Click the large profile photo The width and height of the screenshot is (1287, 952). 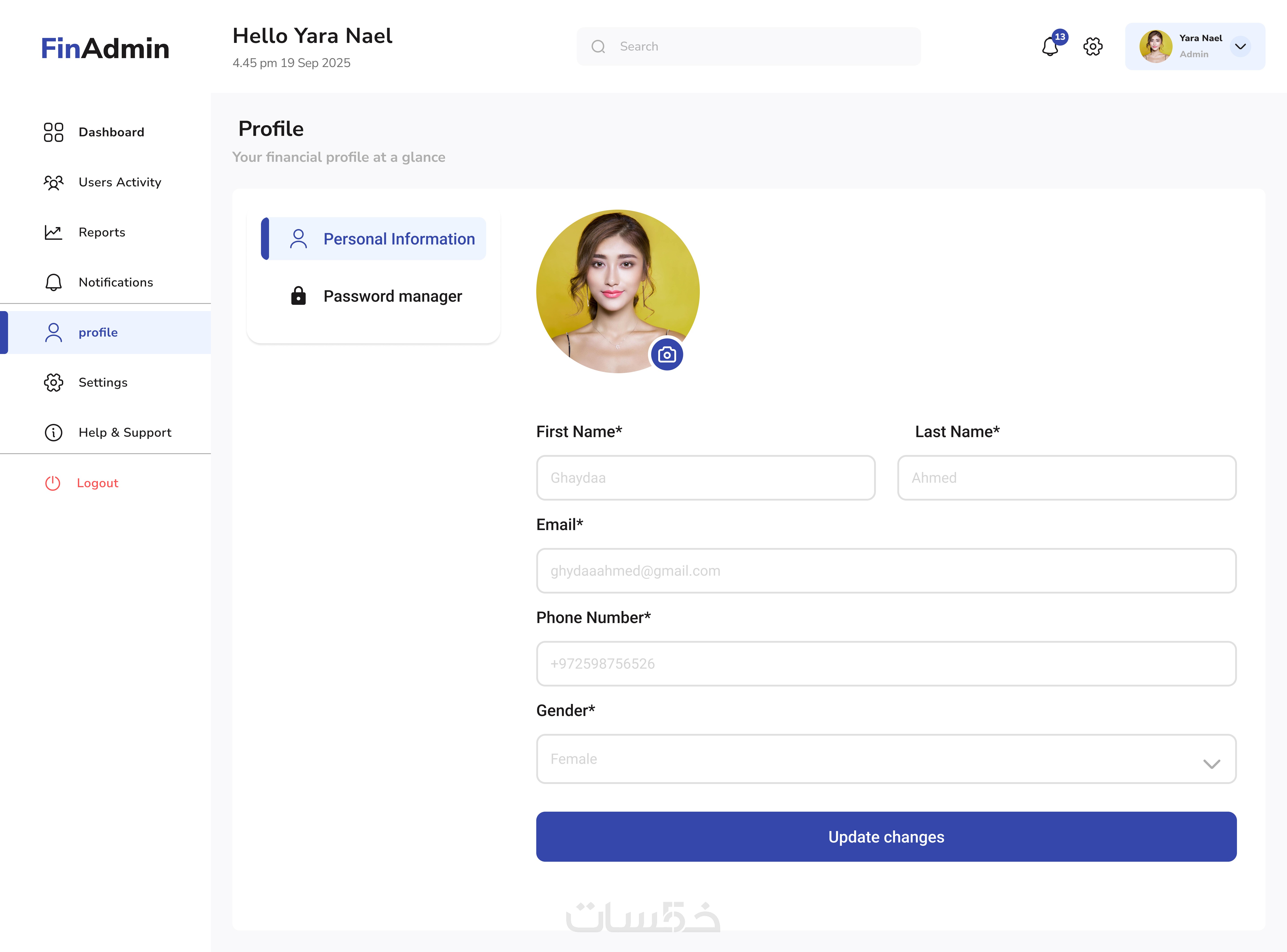click(618, 291)
